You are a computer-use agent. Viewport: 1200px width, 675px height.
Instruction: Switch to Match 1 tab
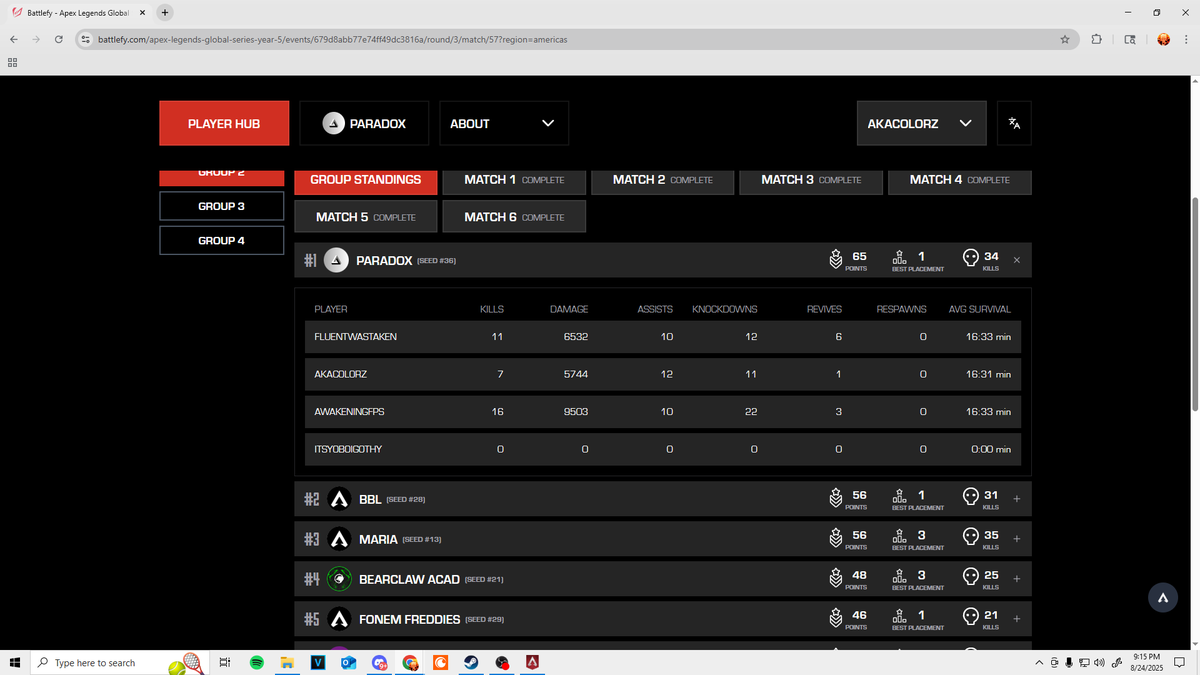point(514,180)
